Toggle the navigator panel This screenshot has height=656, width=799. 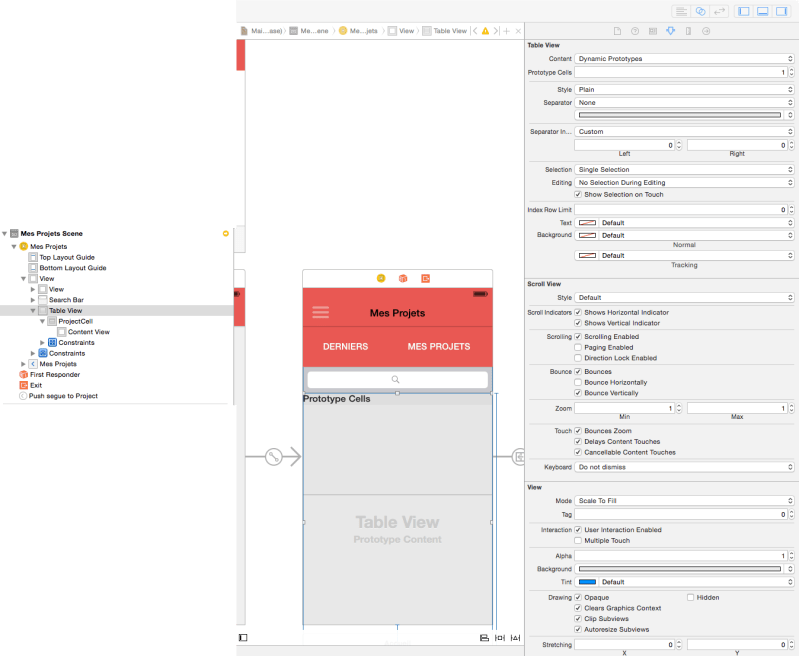(744, 11)
